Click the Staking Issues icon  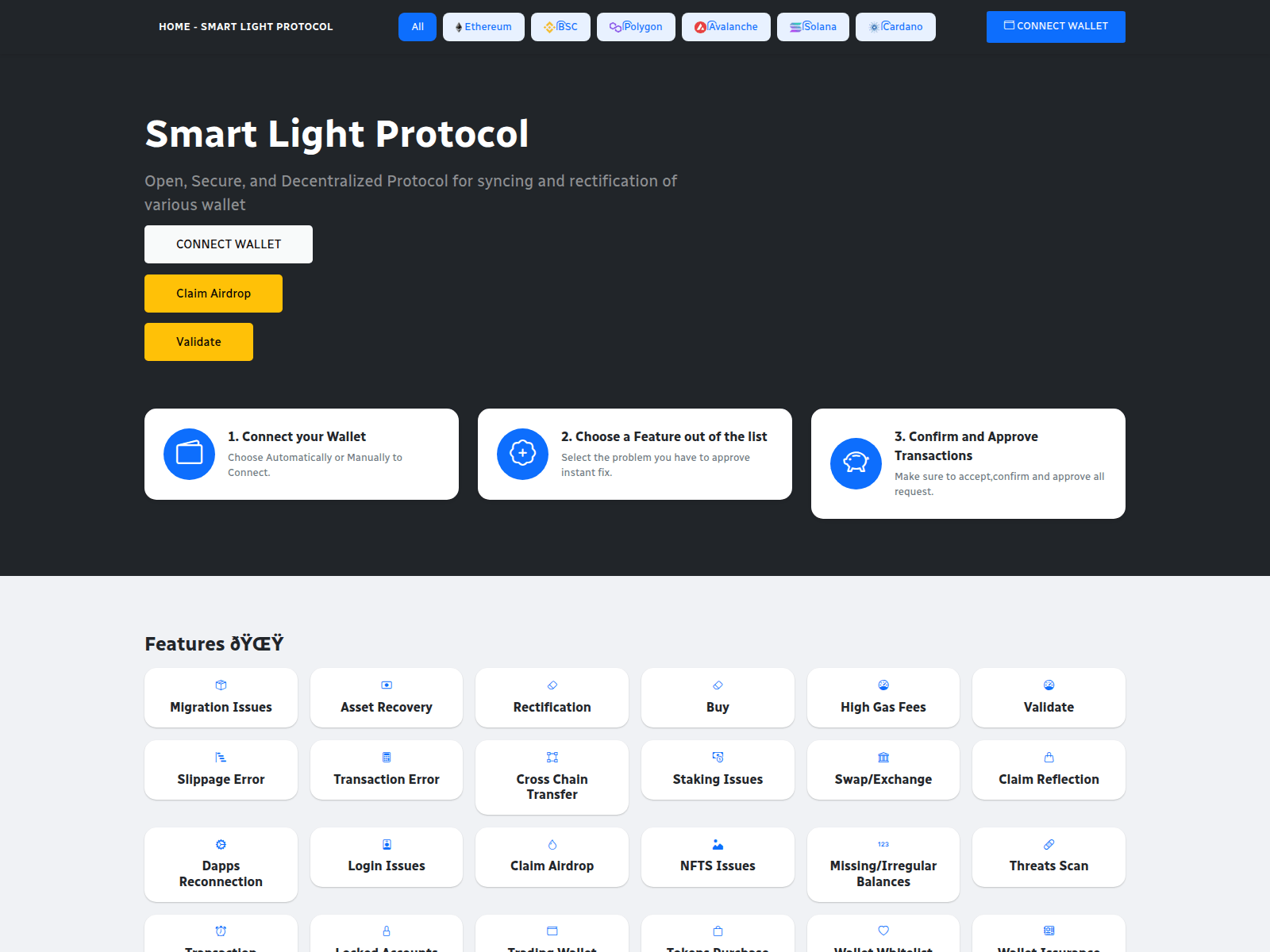click(718, 757)
